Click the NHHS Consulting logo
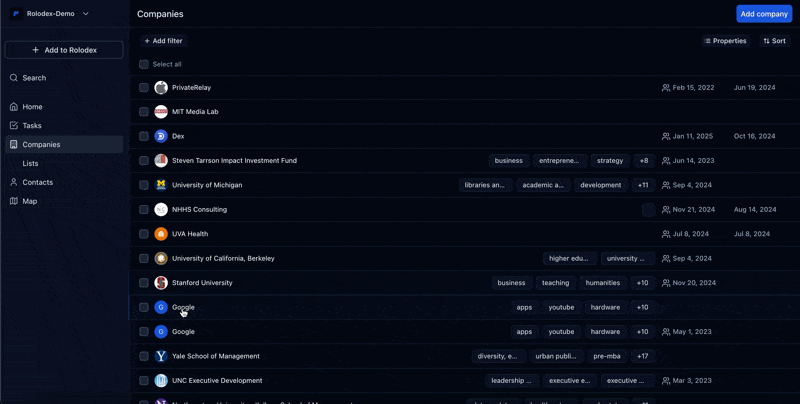 pos(161,209)
